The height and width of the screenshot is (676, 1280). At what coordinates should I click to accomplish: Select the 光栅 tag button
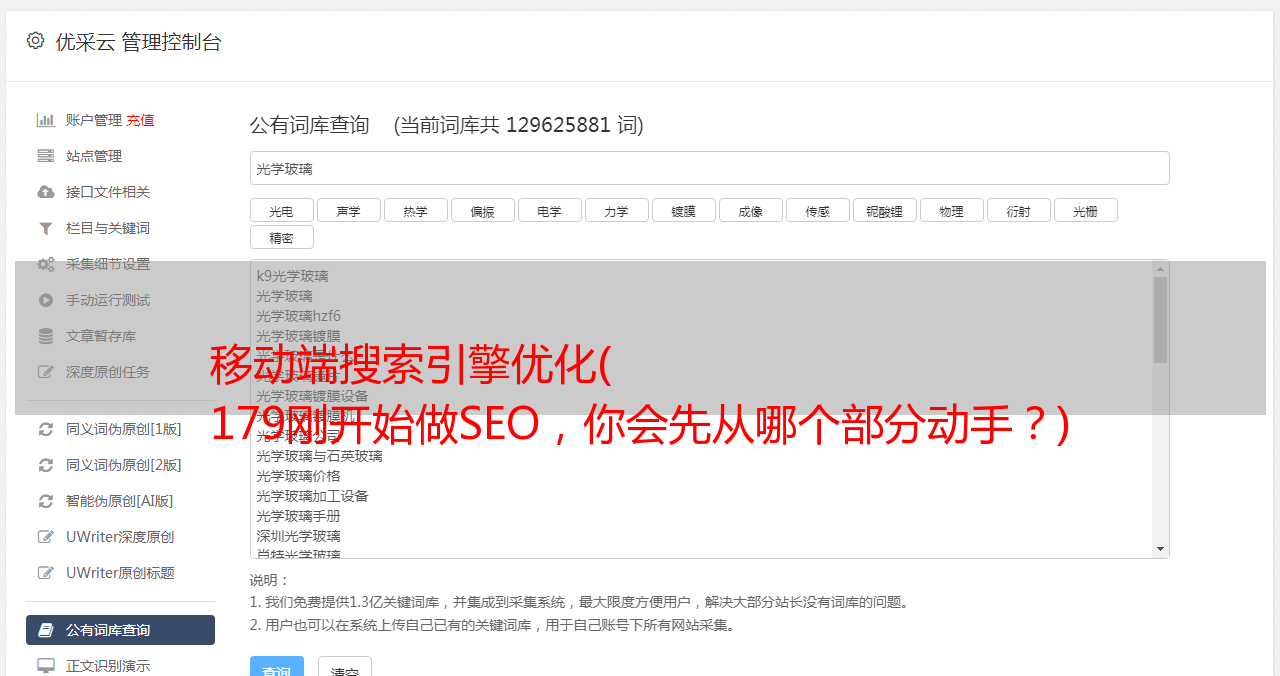point(1085,210)
